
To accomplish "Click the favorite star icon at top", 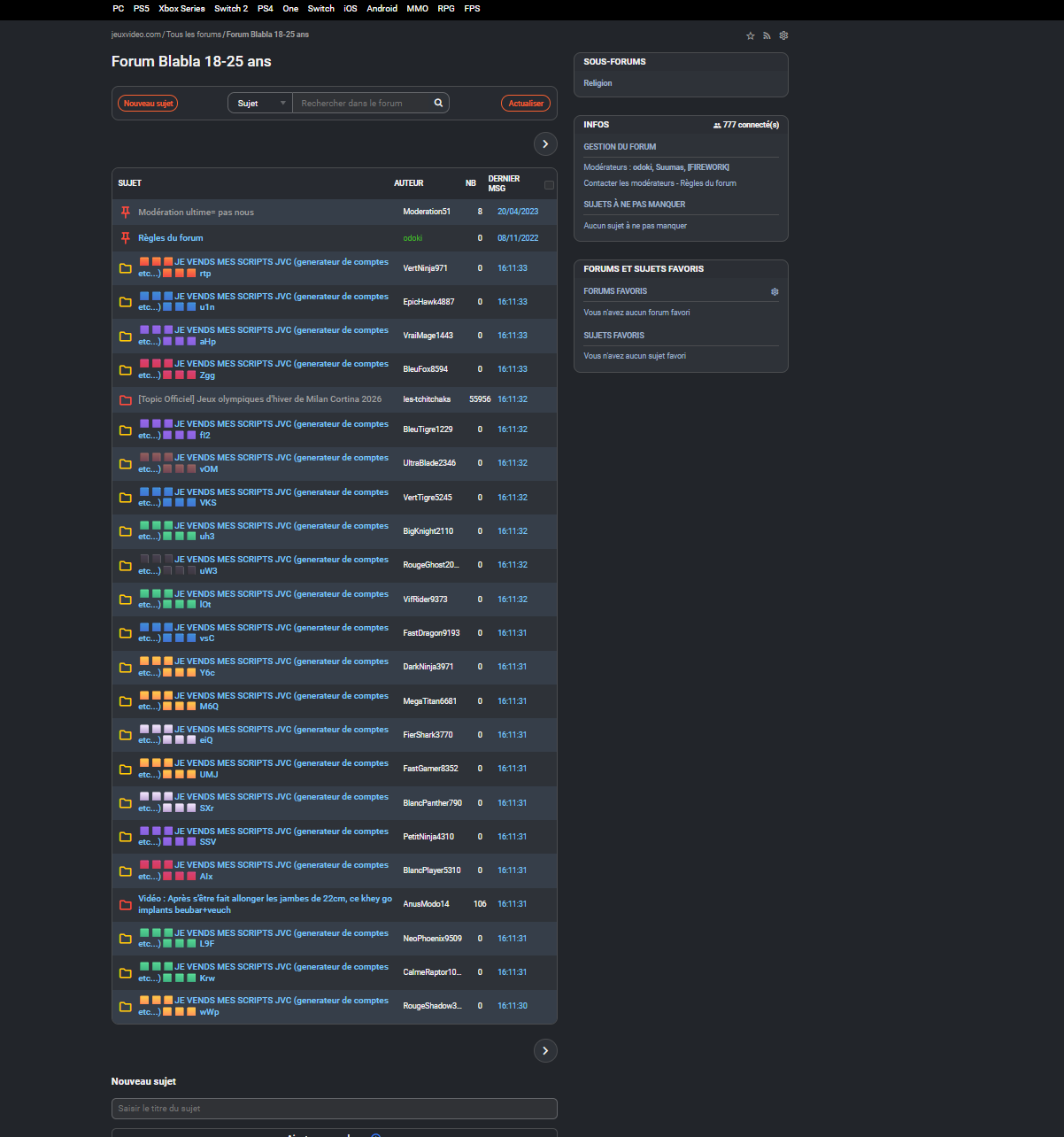I will tap(751, 36).
